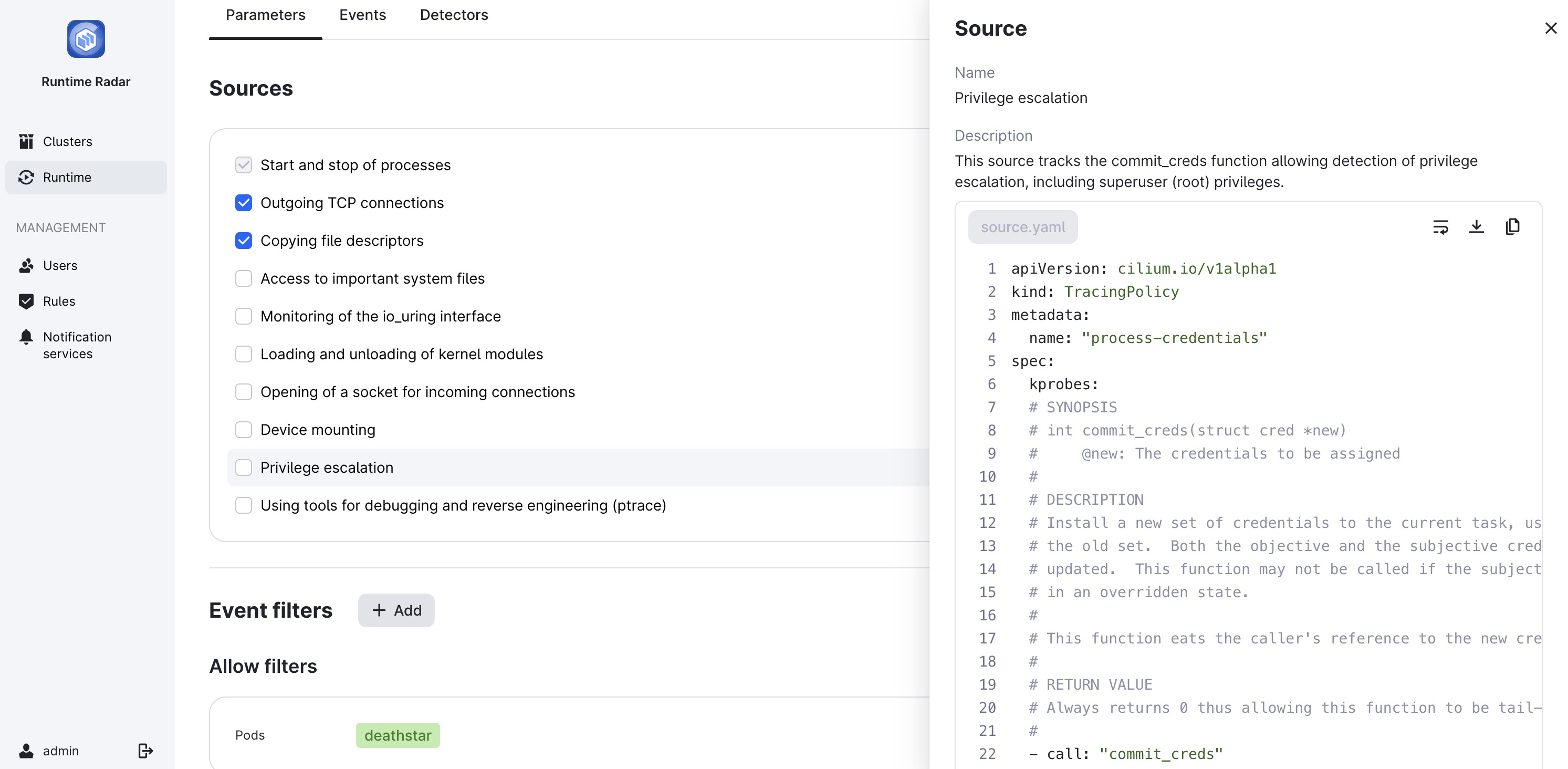
Task: Click the logout icon next to admin
Action: point(145,750)
